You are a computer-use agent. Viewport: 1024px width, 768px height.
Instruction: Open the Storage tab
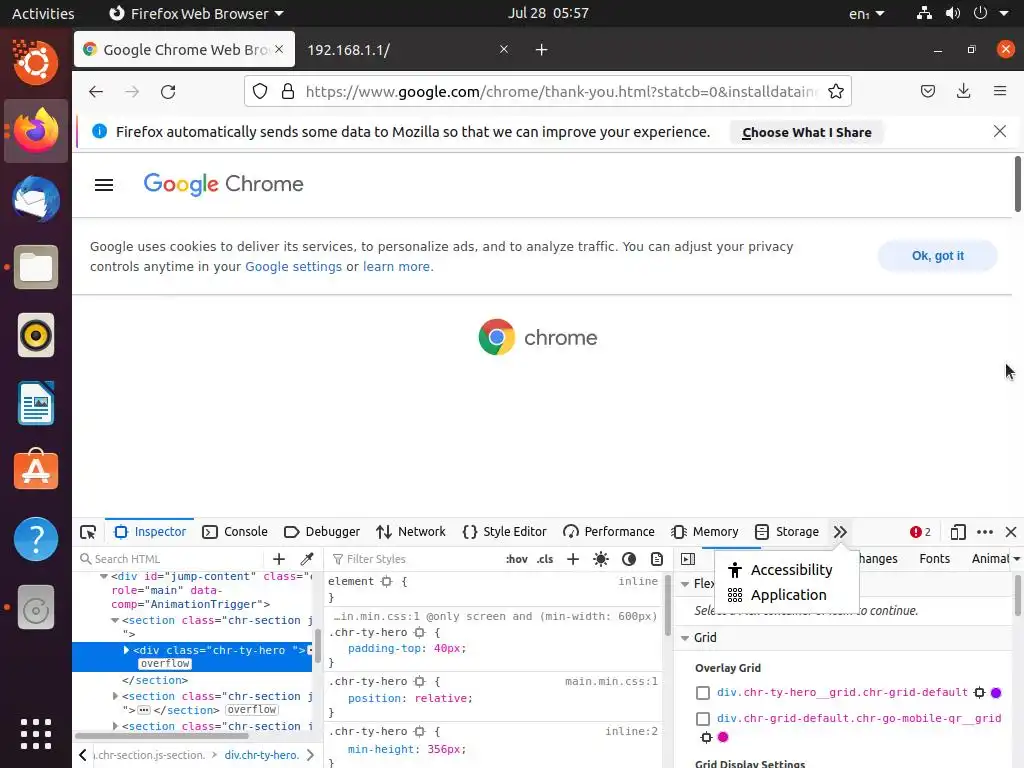tap(787, 532)
